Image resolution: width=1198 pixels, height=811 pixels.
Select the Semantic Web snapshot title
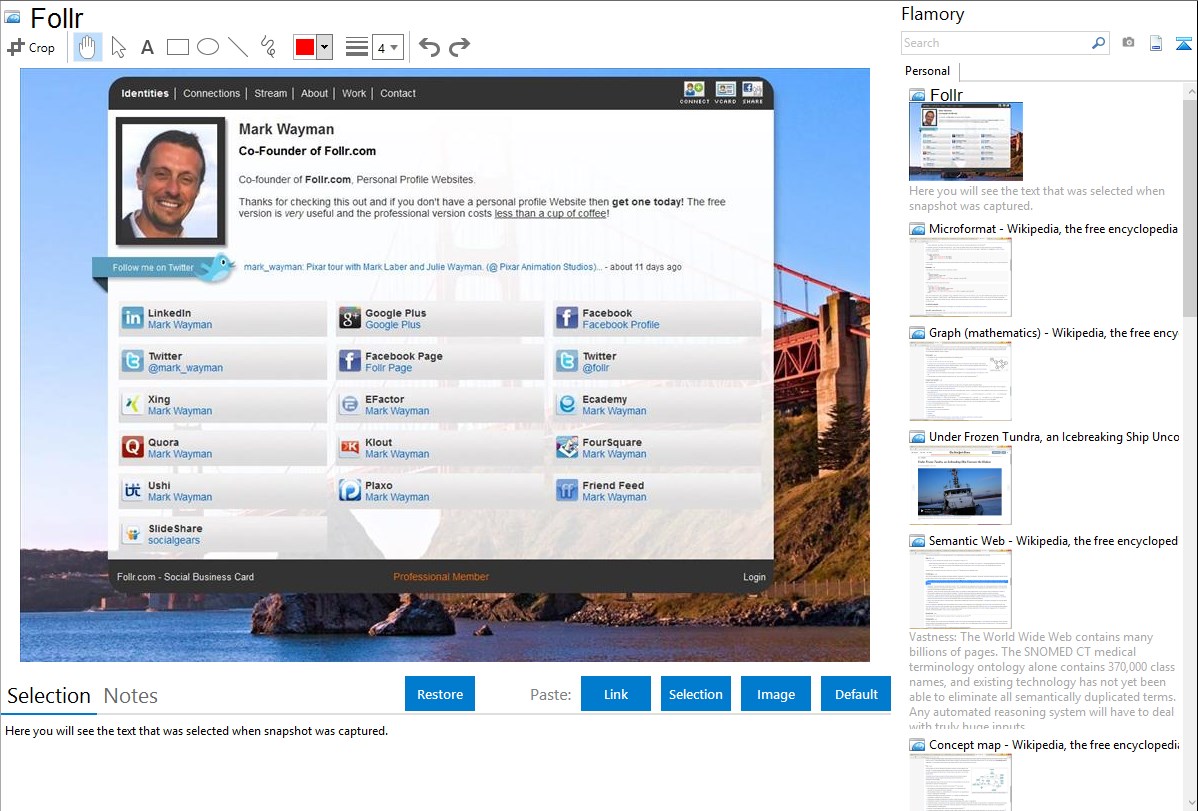point(1053,540)
